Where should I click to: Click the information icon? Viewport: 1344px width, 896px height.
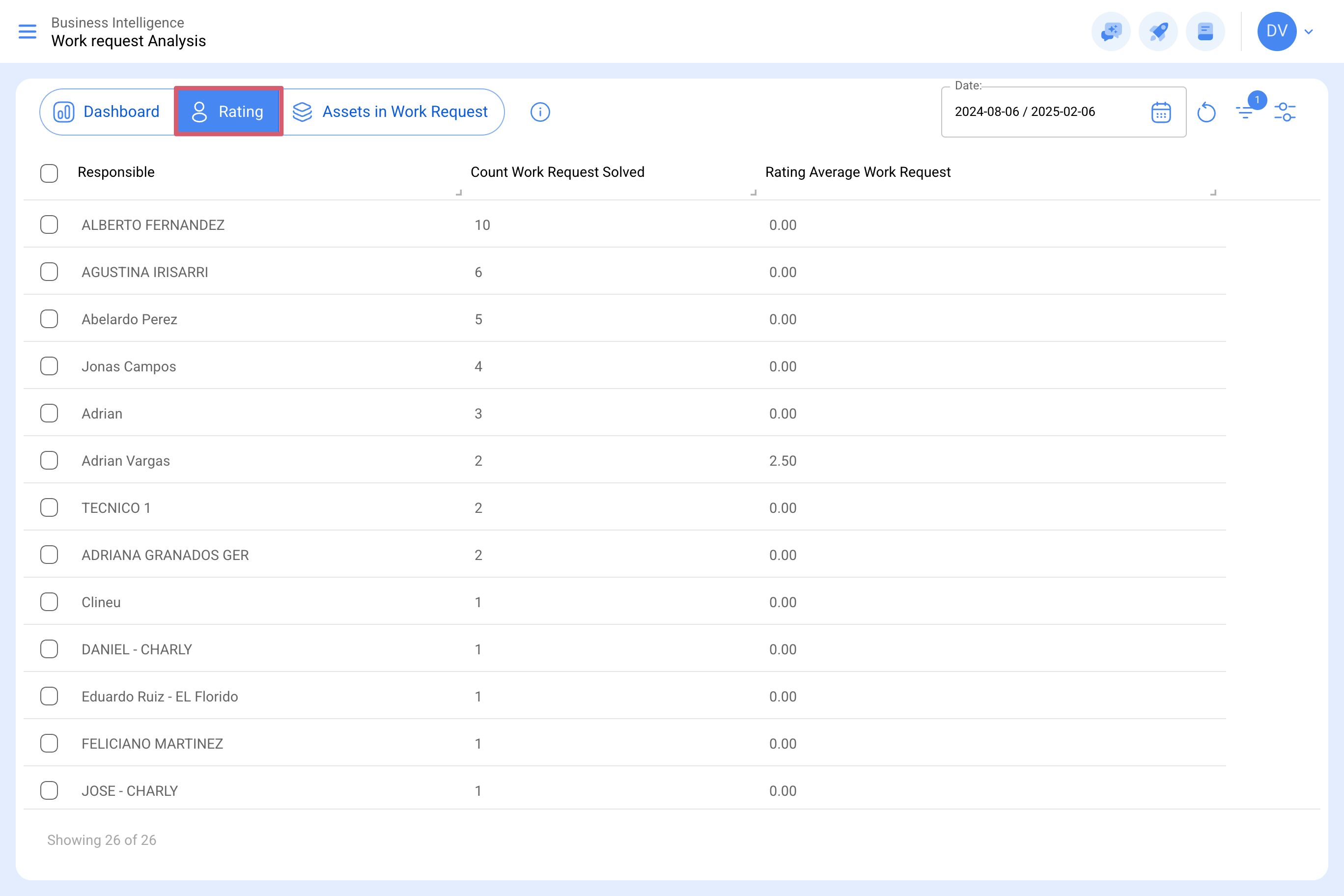pyautogui.click(x=540, y=112)
